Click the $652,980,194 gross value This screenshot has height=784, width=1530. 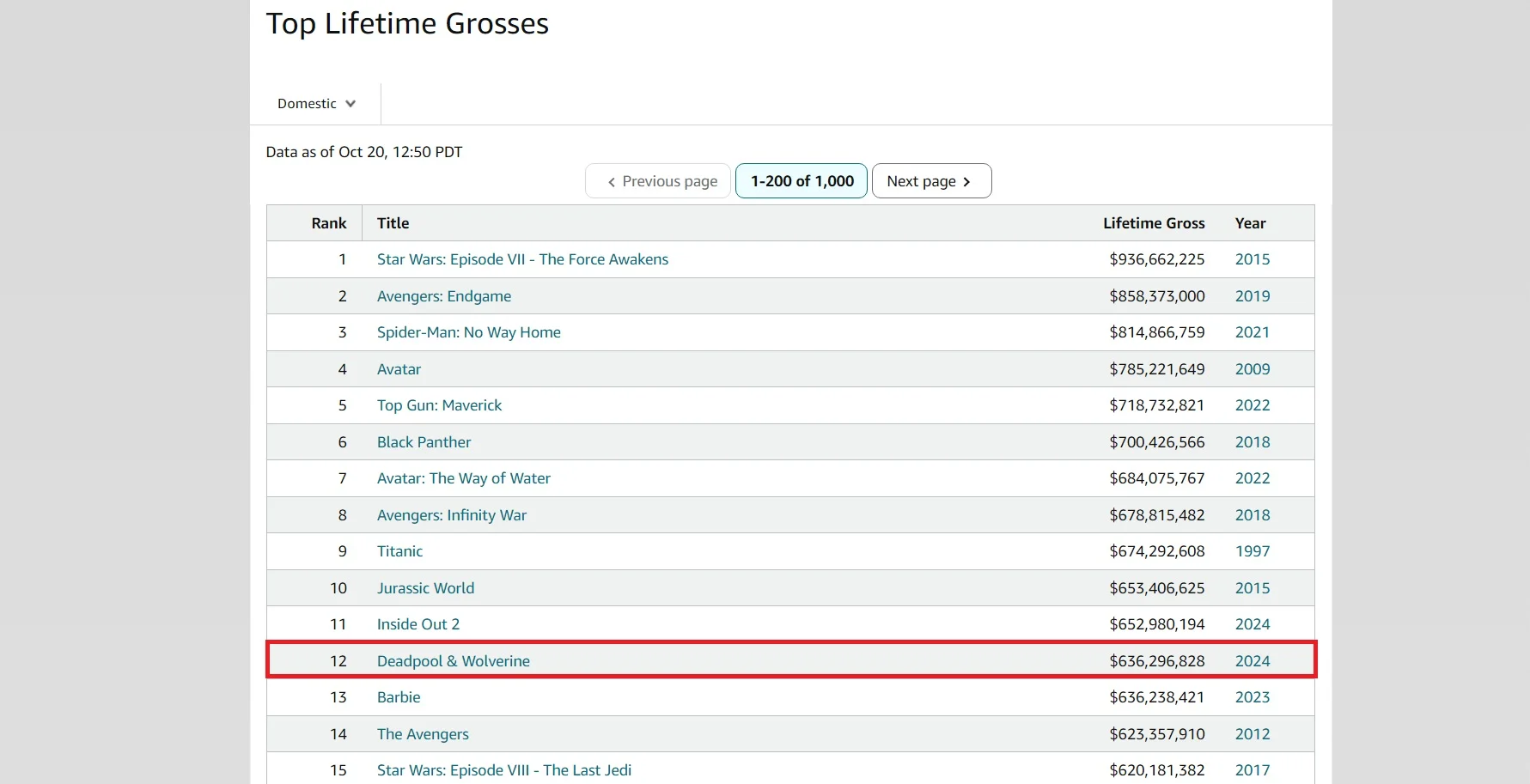[1157, 624]
